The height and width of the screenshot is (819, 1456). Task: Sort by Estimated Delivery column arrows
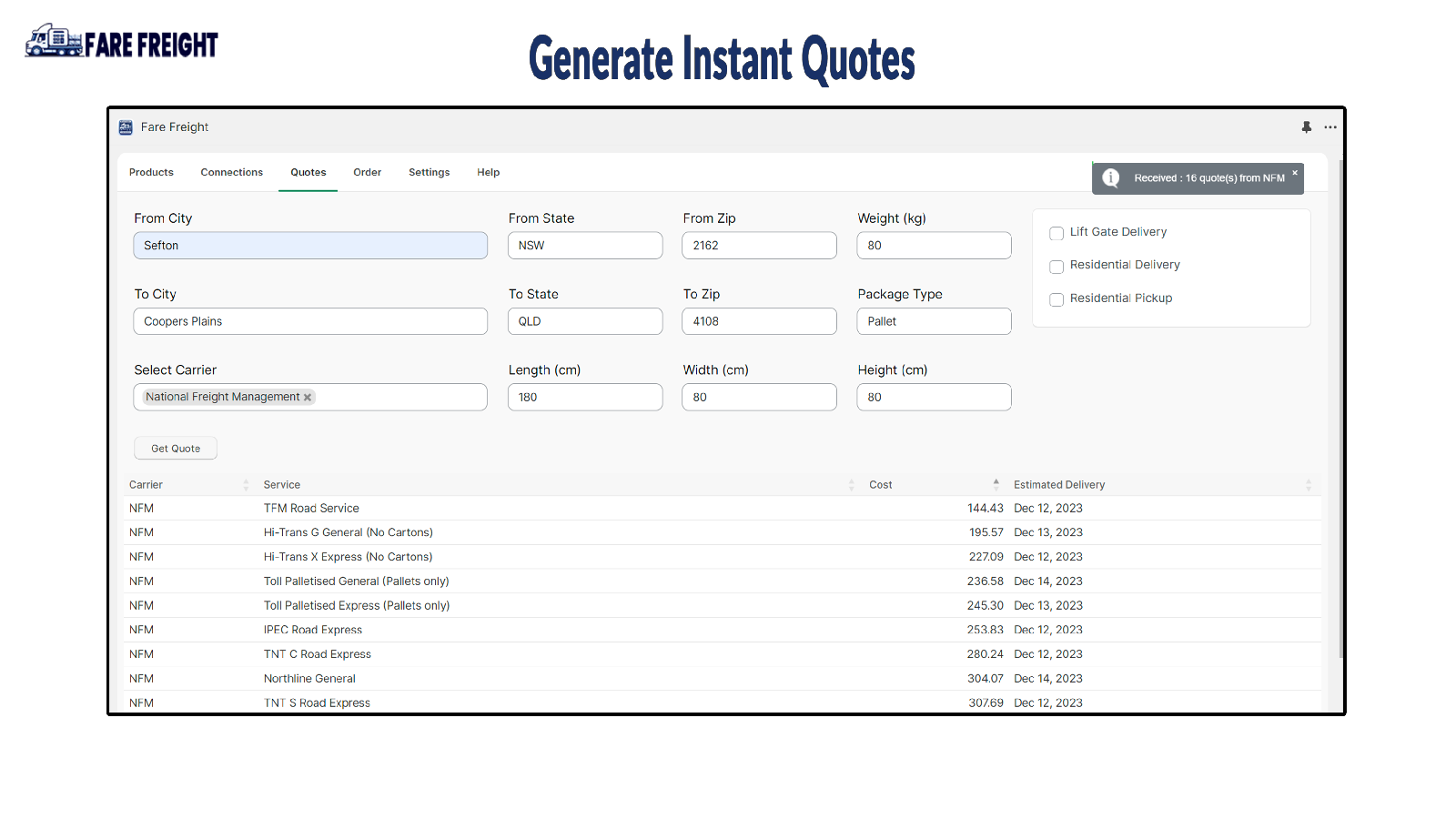coord(1309,485)
